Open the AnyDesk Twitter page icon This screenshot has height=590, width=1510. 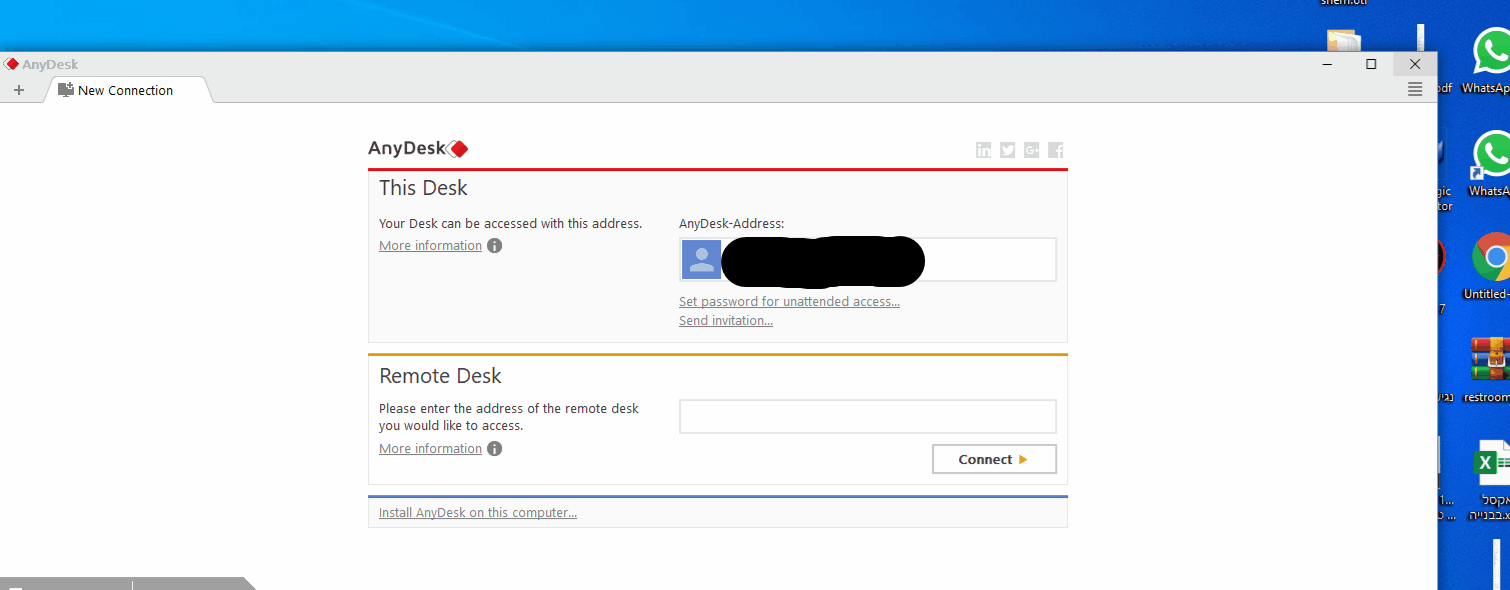coord(1008,150)
